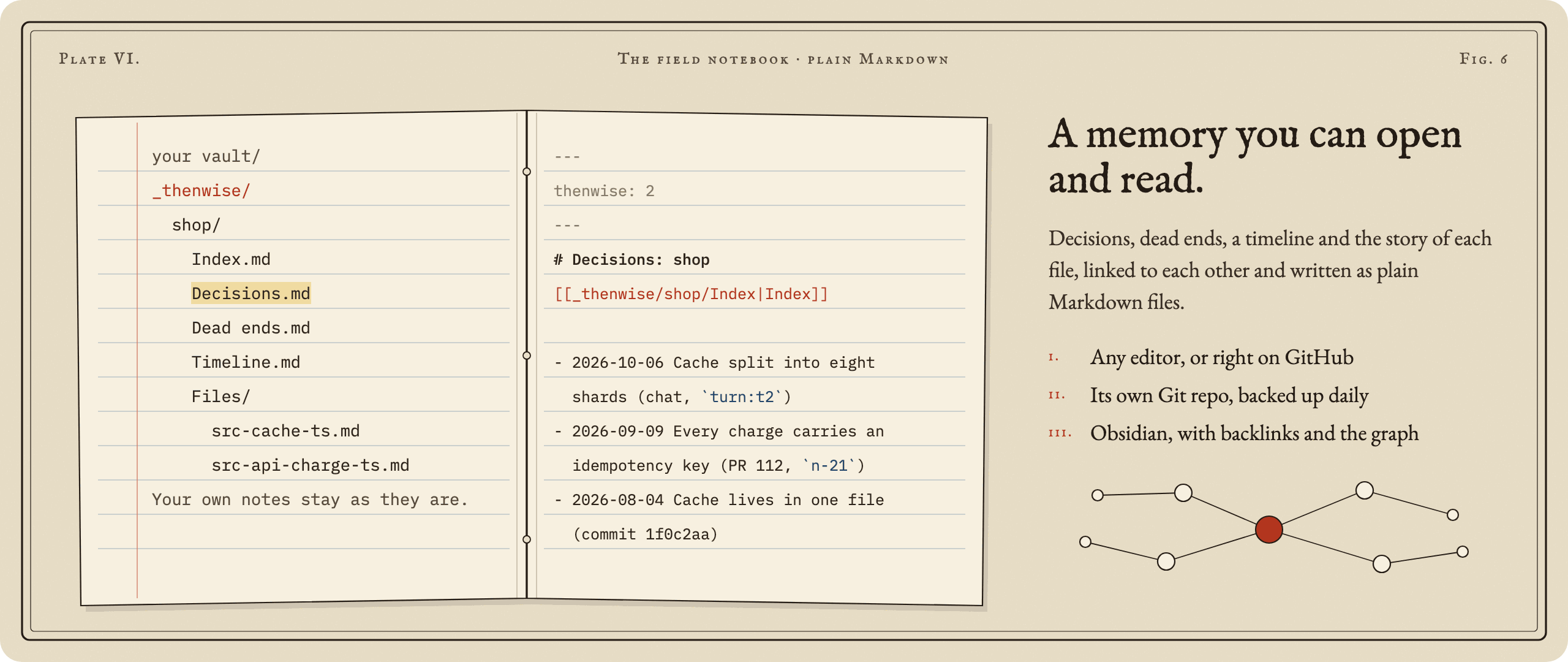
Task: Click the 'Fig. 6' label
Action: point(1483,59)
